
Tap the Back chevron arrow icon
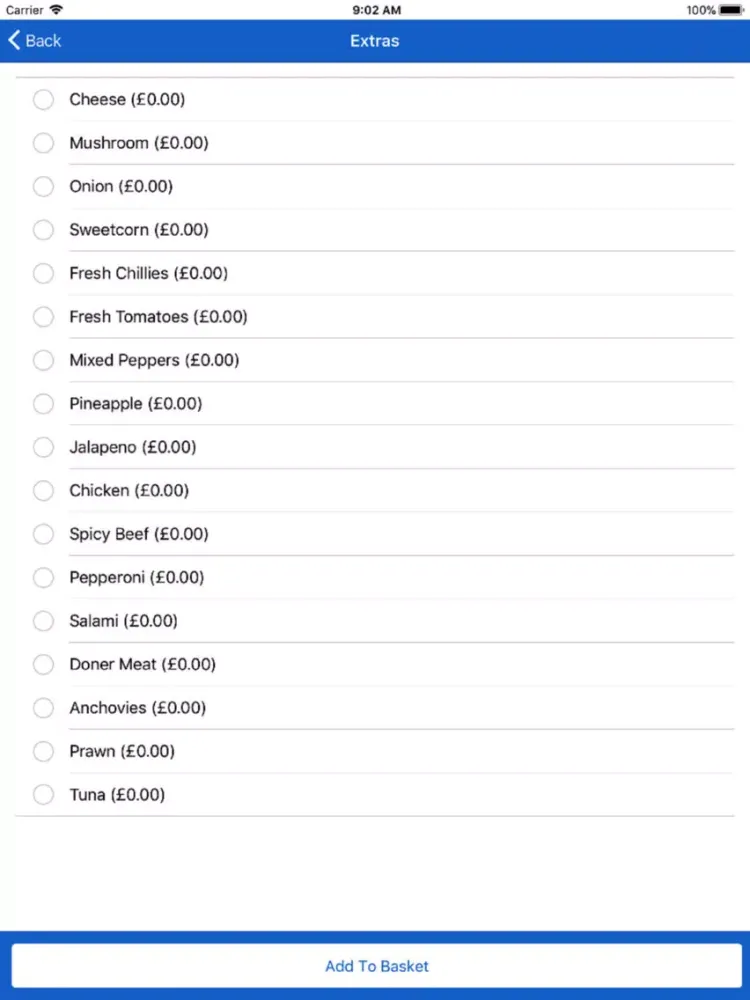[14, 40]
